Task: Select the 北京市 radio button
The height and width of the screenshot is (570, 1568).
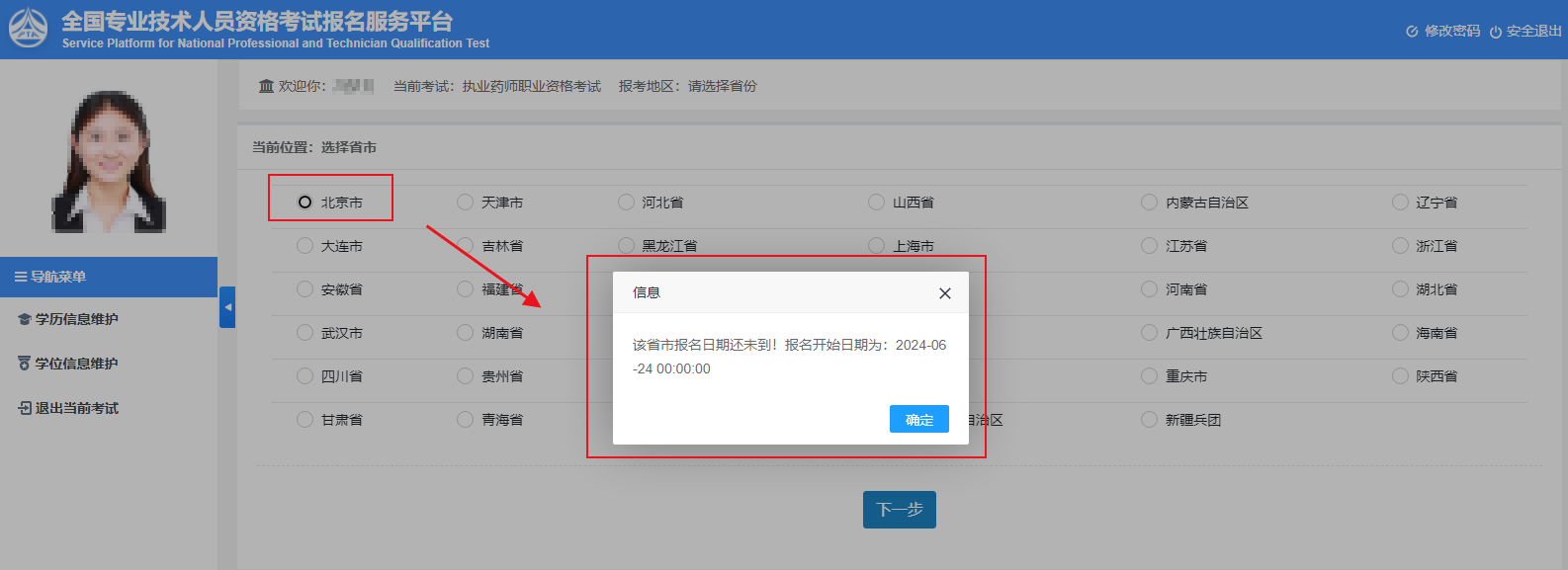Action: coord(305,203)
